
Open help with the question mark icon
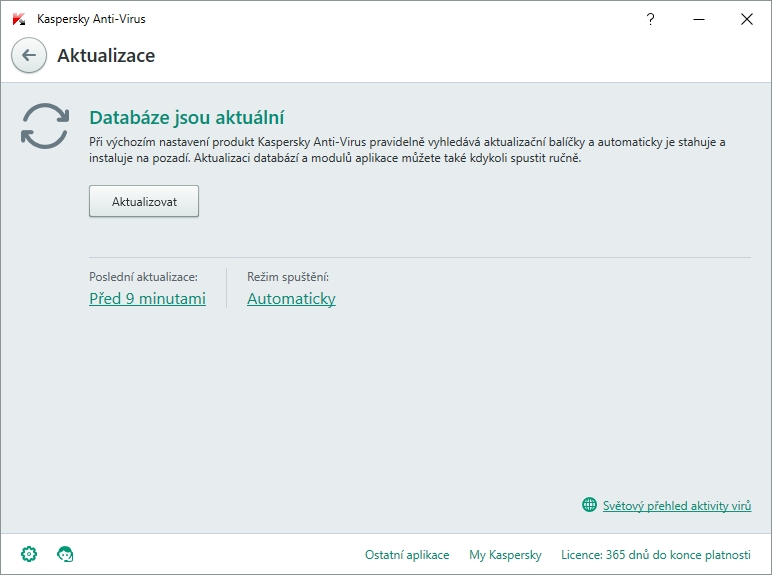tap(650, 19)
